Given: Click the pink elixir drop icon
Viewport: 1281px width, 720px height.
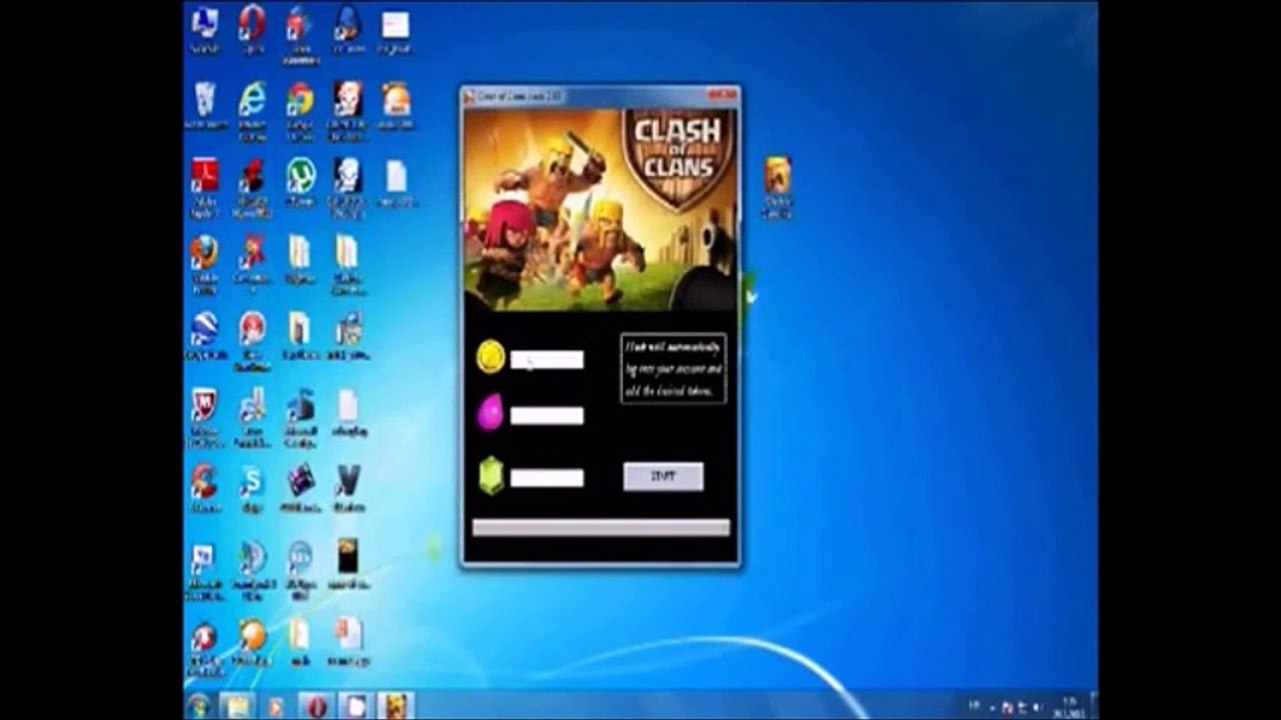Looking at the screenshot, I should point(490,413).
